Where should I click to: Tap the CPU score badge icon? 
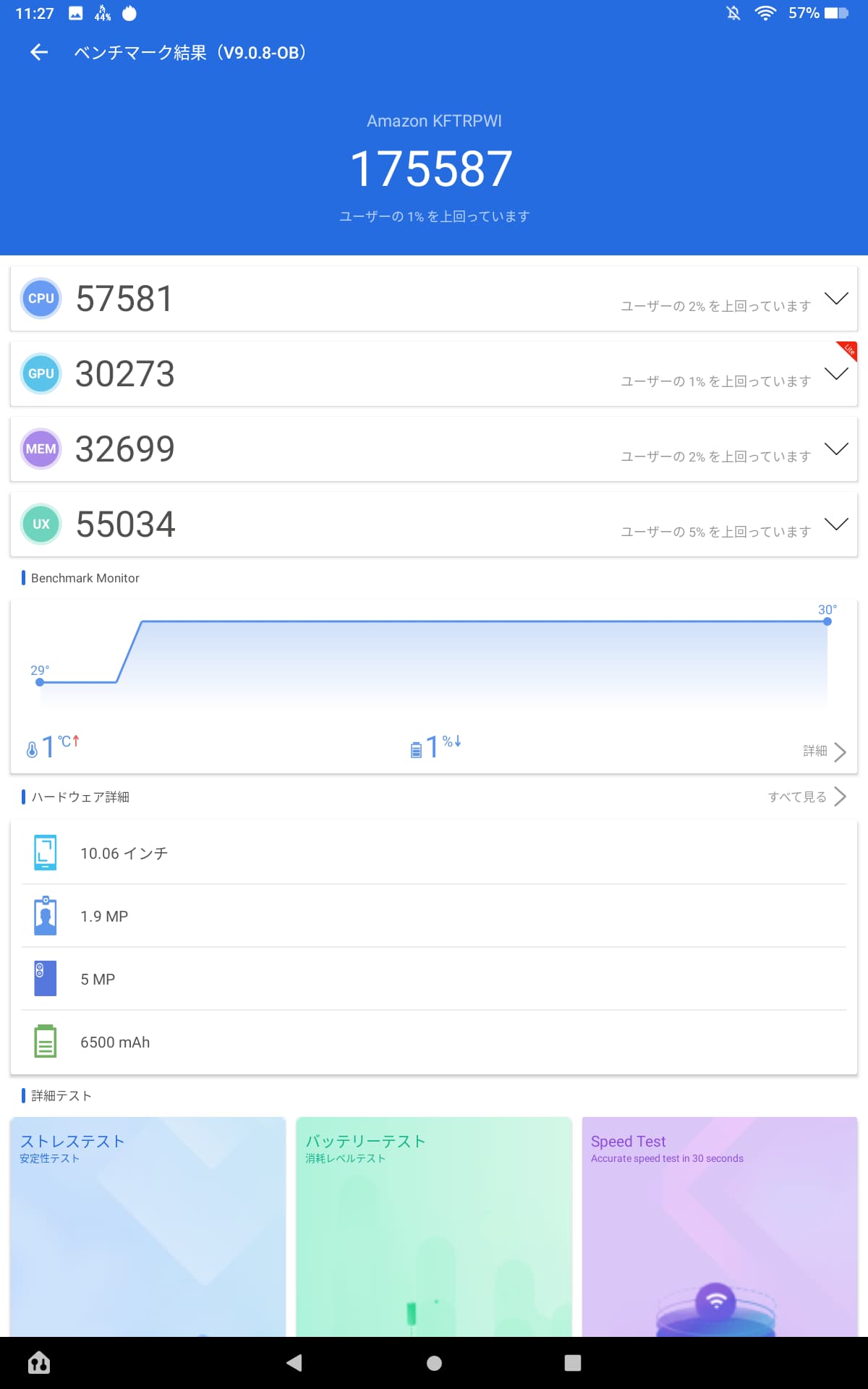click(41, 298)
